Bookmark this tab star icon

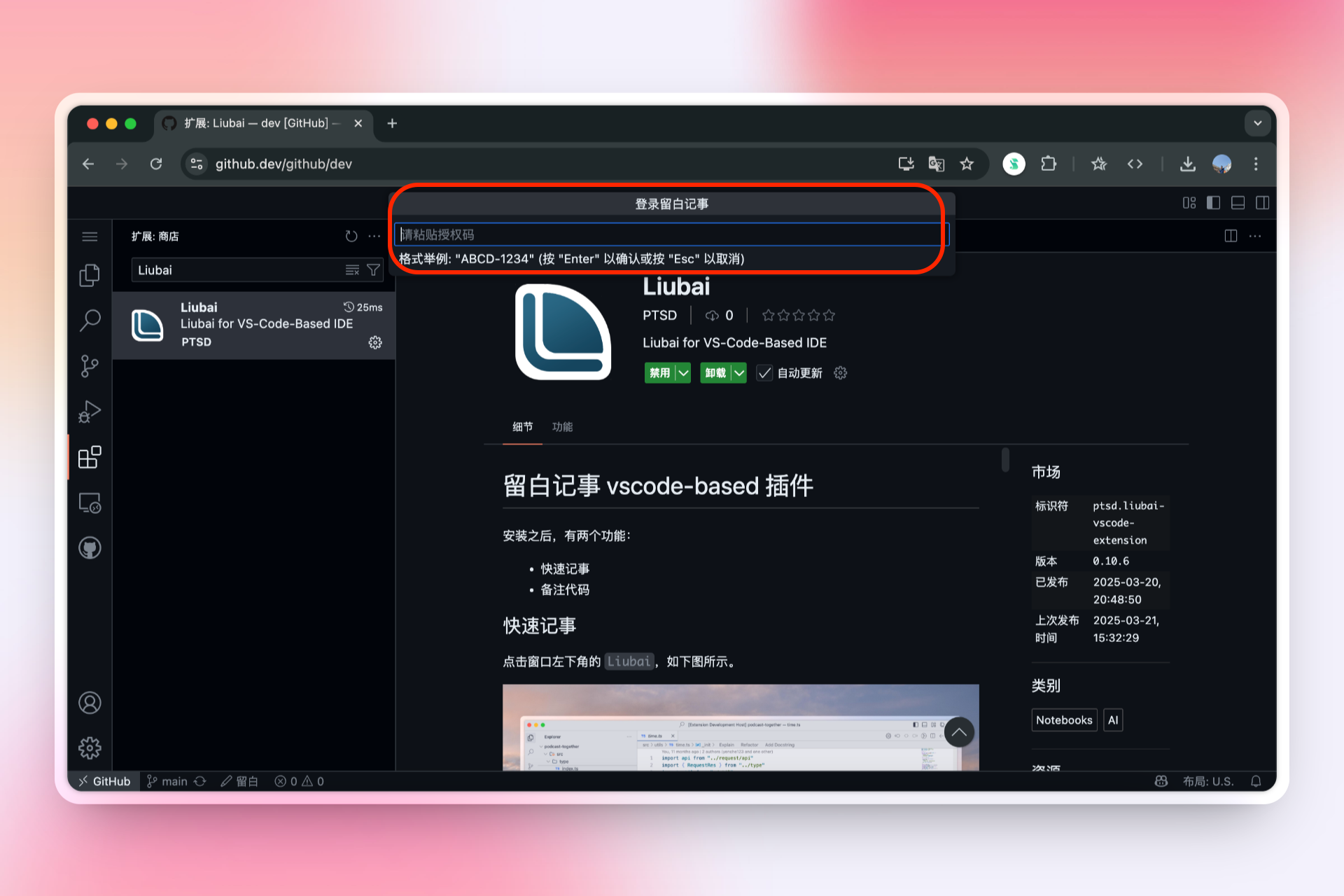(967, 164)
